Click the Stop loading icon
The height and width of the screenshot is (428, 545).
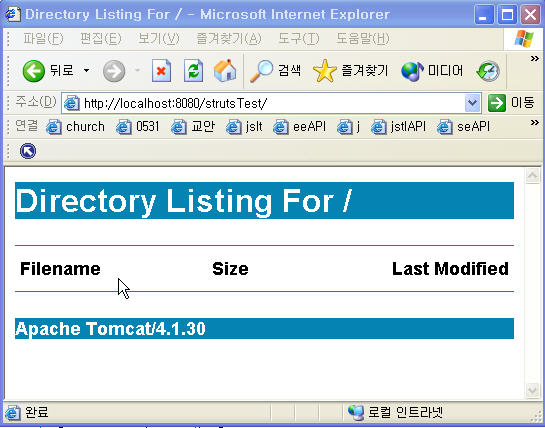tap(161, 71)
